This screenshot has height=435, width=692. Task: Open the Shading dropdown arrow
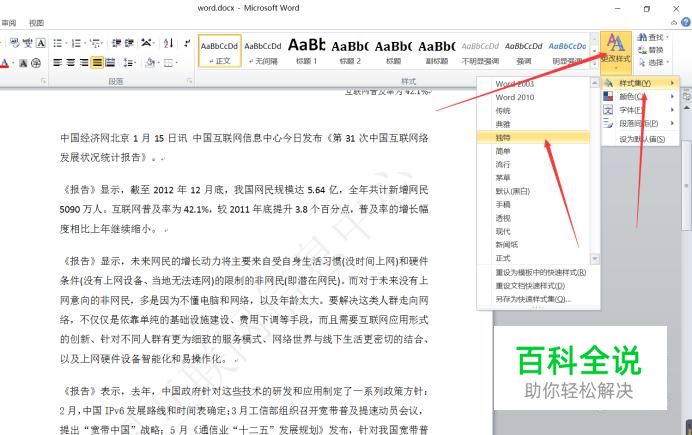pos(158,63)
